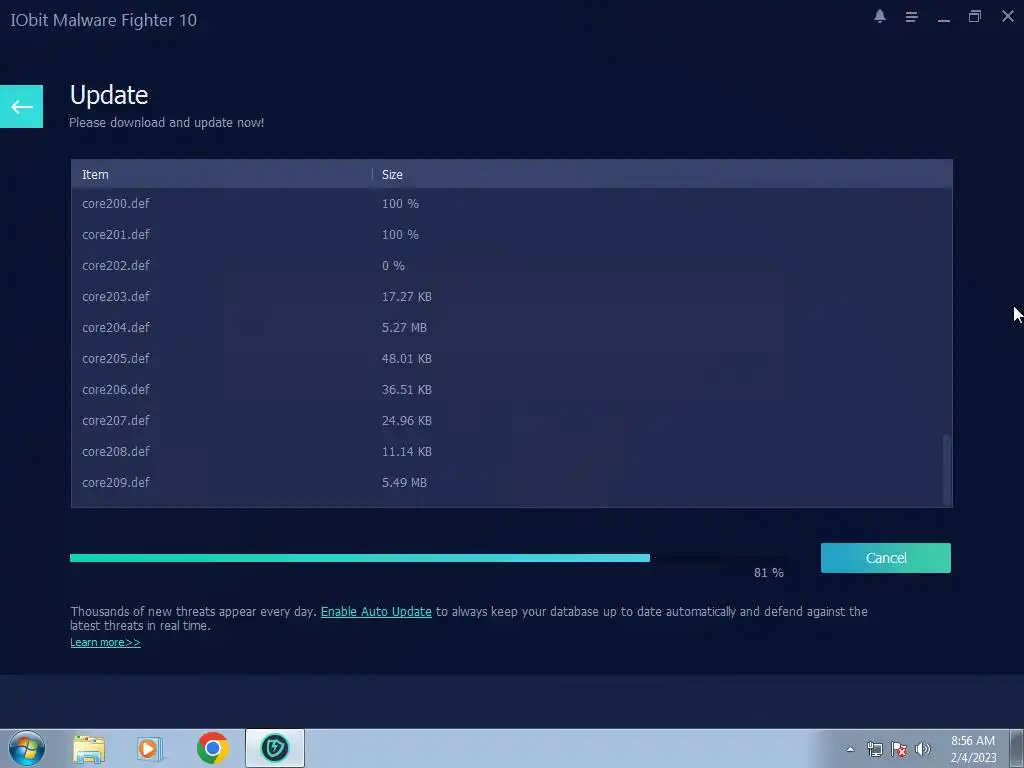Select the core208.def row

click(512, 452)
